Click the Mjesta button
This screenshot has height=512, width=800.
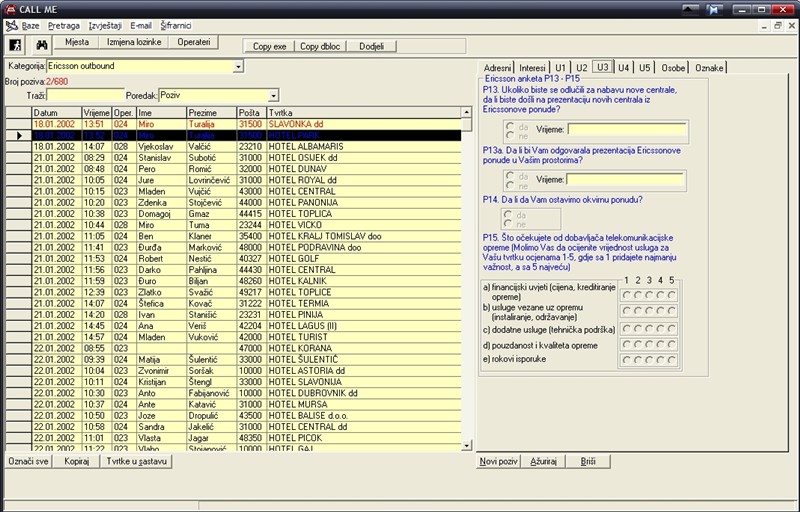tap(77, 42)
